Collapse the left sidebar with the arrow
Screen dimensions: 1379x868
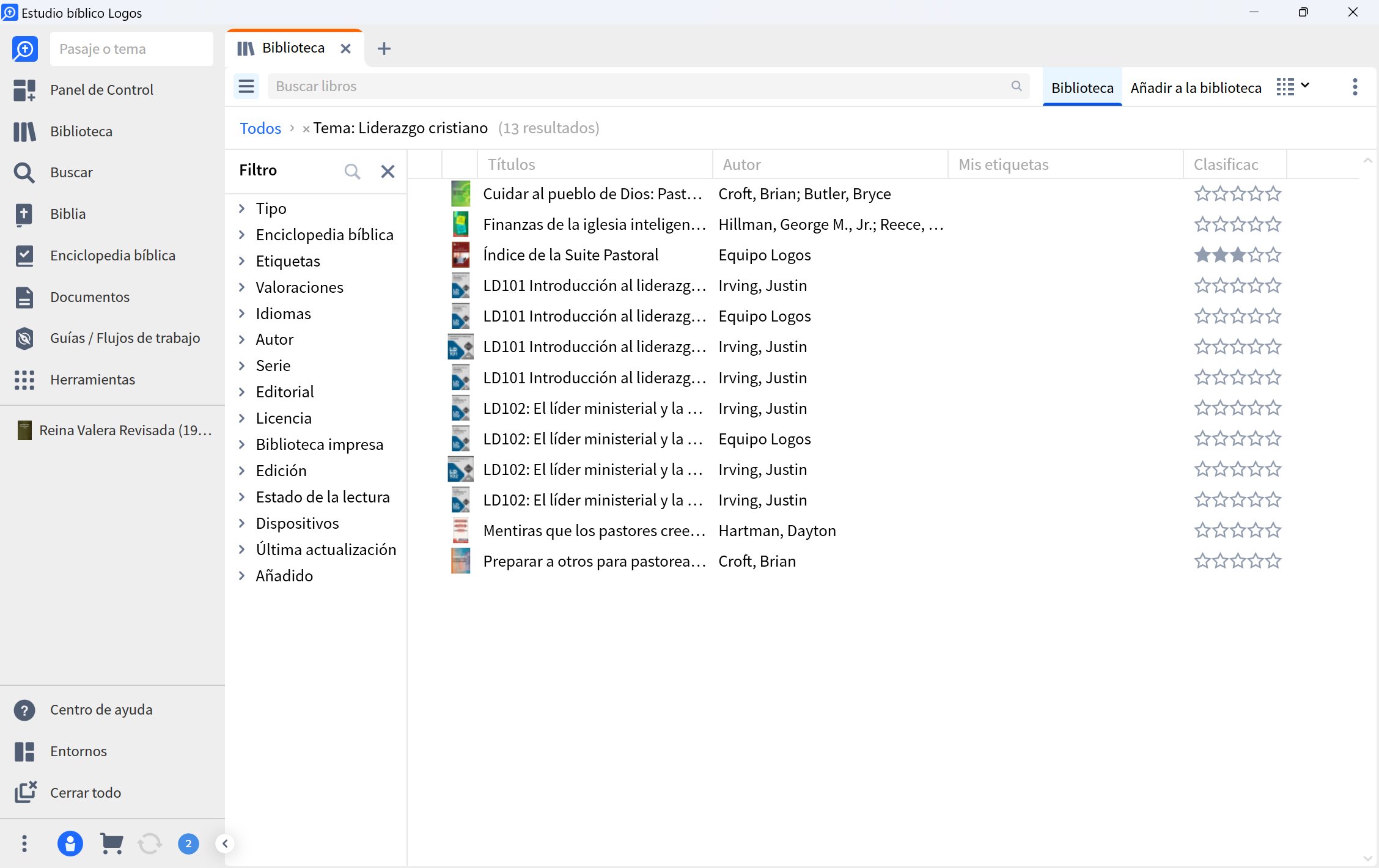click(225, 844)
